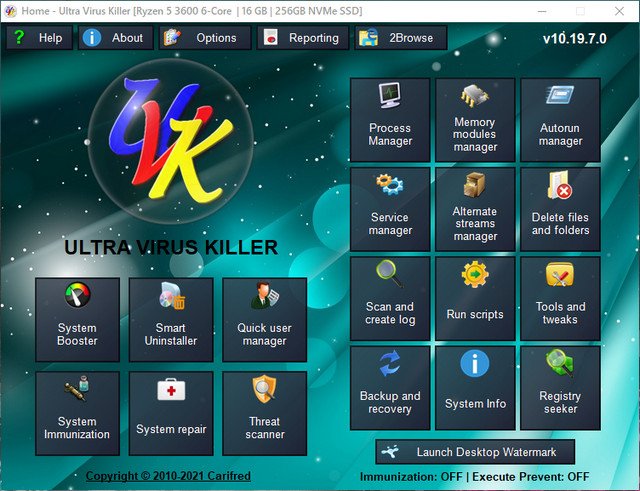
Task: Open the Autorun manager
Action: point(560,119)
